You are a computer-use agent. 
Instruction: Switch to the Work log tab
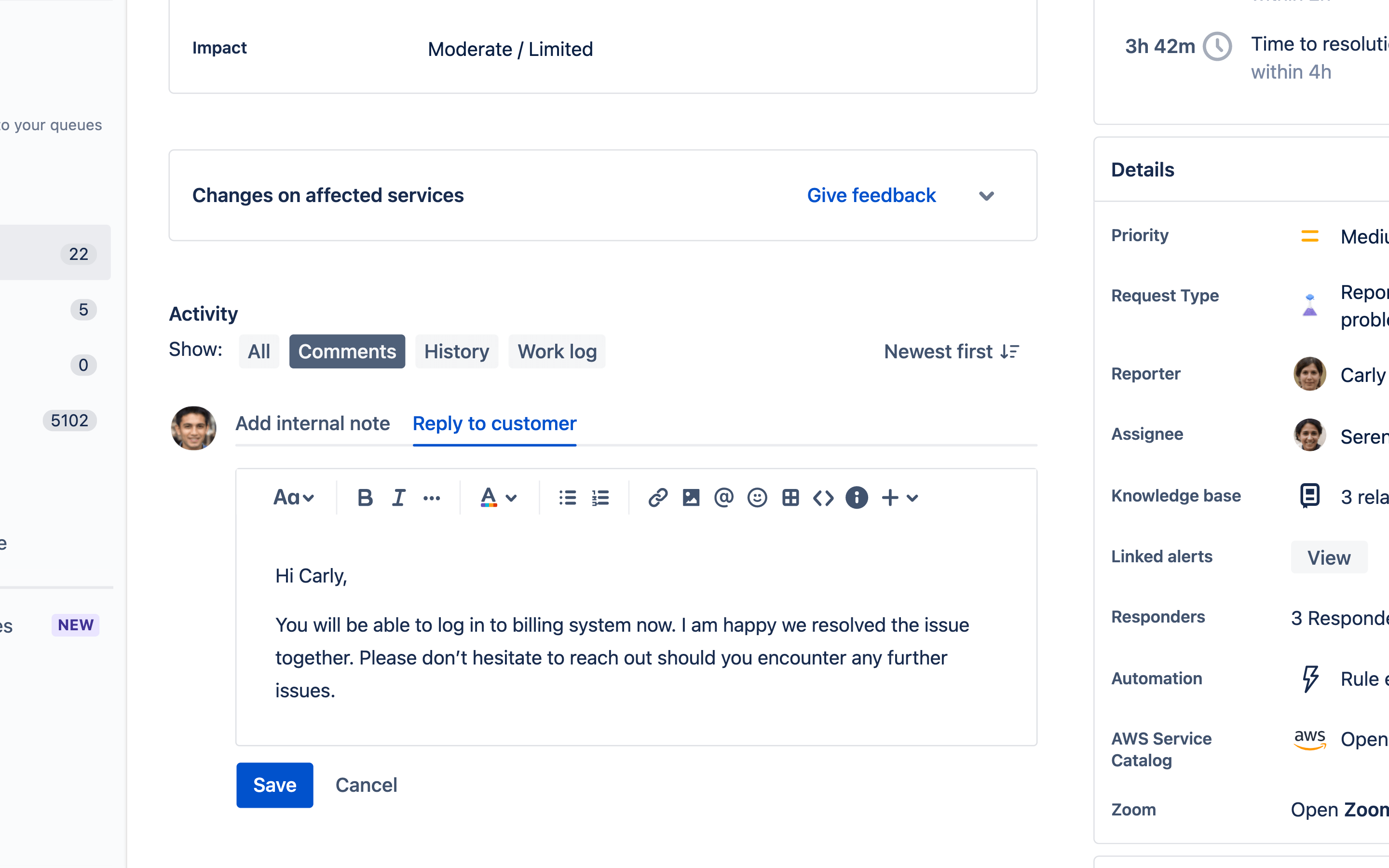pyautogui.click(x=556, y=351)
